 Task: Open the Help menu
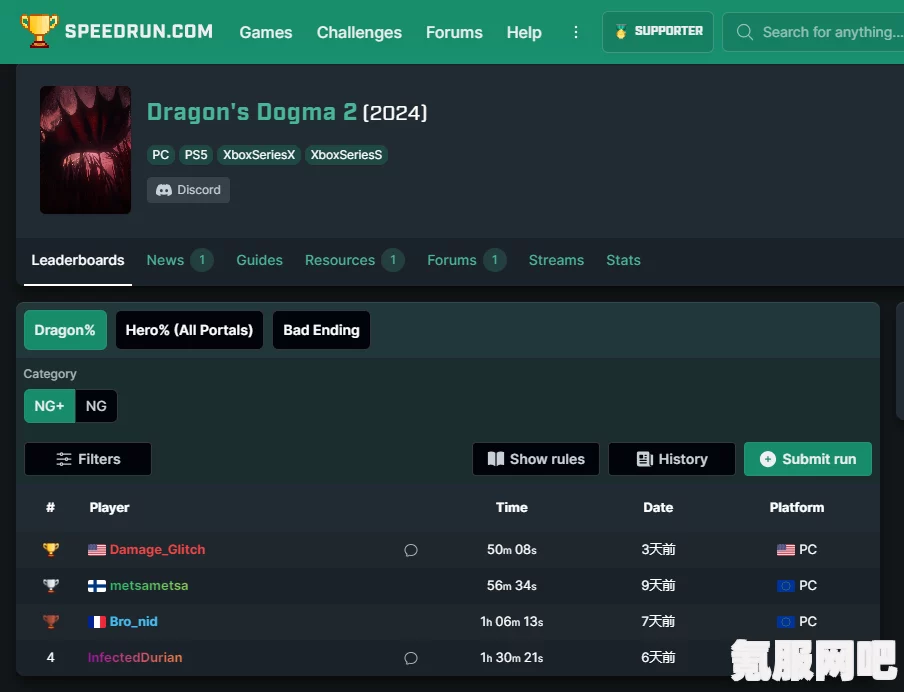524,32
